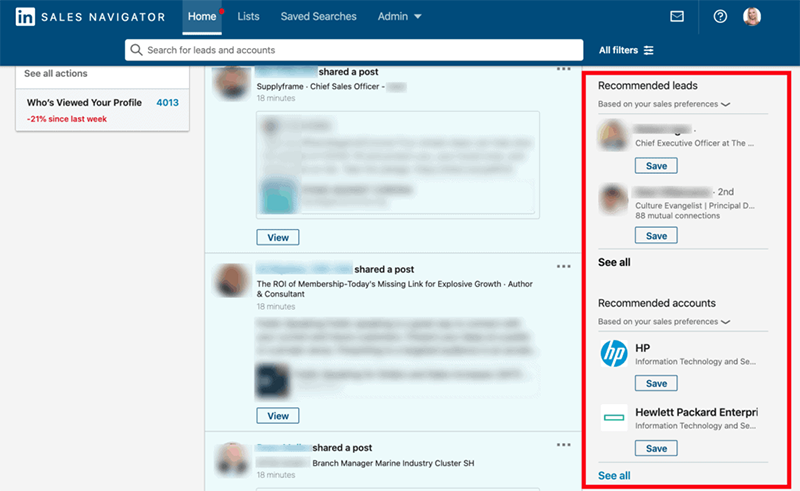Open options for the Supplyframe post
Viewport: 800px width, 491px height.
563,69
